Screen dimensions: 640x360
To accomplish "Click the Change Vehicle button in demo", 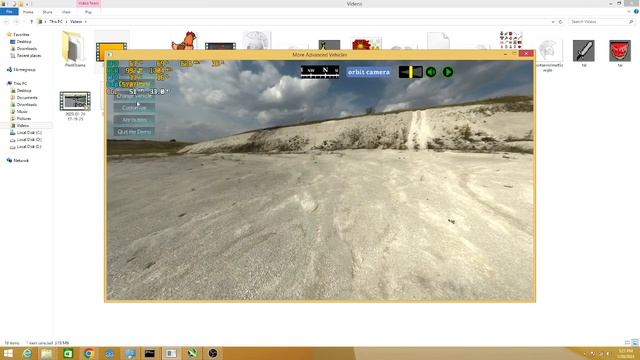I will (134, 96).
